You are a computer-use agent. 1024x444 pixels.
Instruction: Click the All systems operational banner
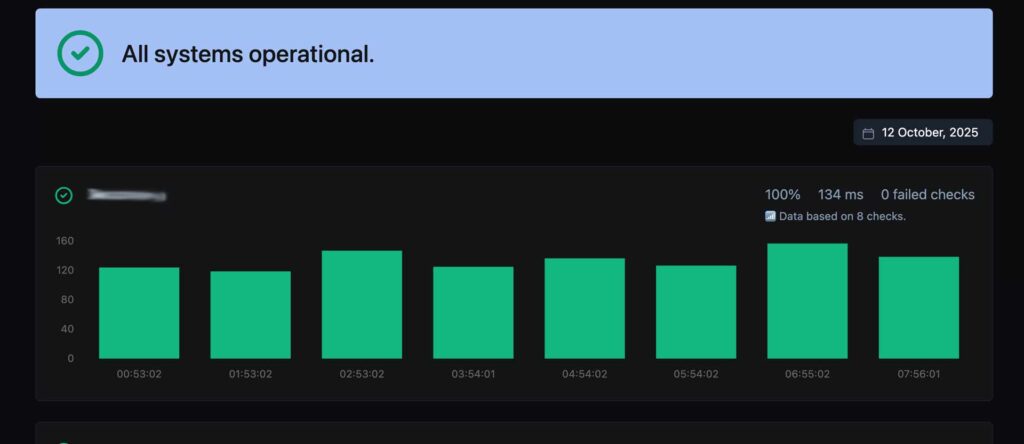click(x=514, y=54)
